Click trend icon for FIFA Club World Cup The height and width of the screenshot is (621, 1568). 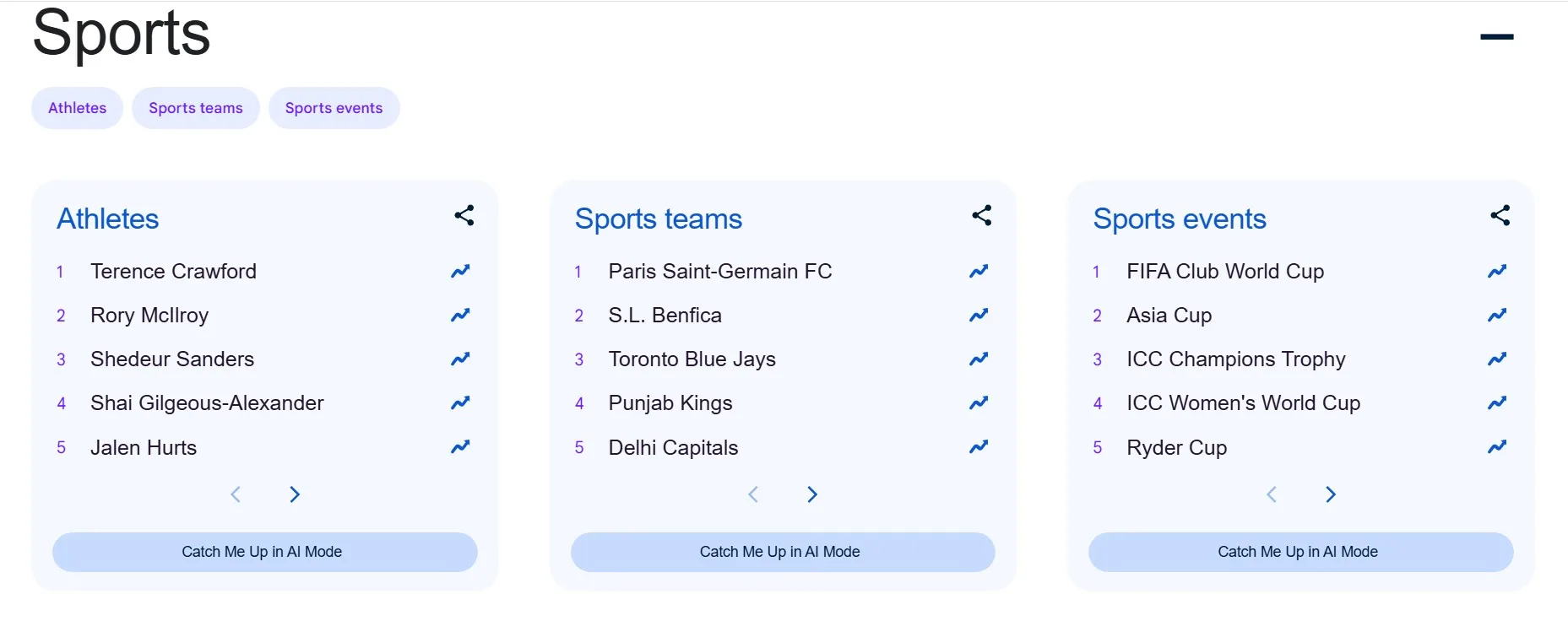[x=1497, y=271]
